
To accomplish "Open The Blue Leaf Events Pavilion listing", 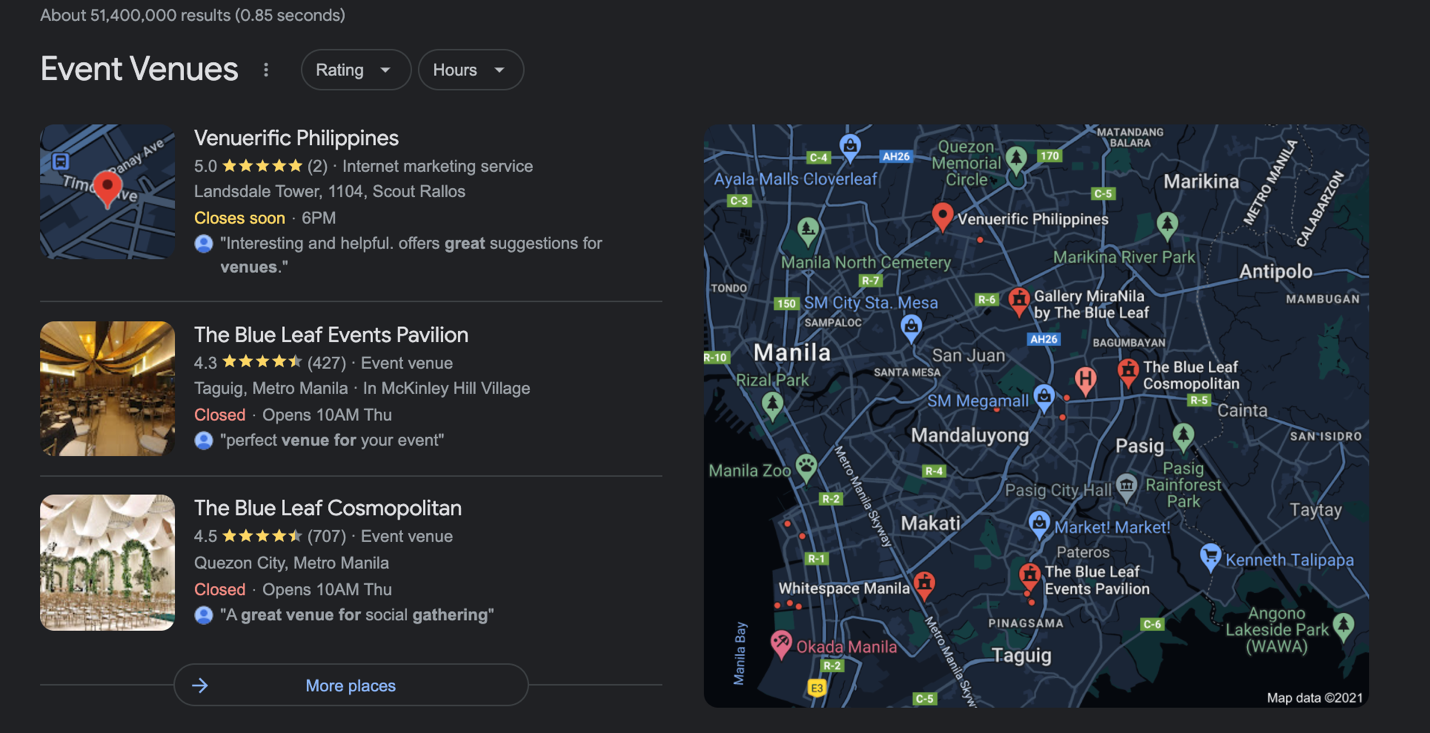I will click(331, 335).
